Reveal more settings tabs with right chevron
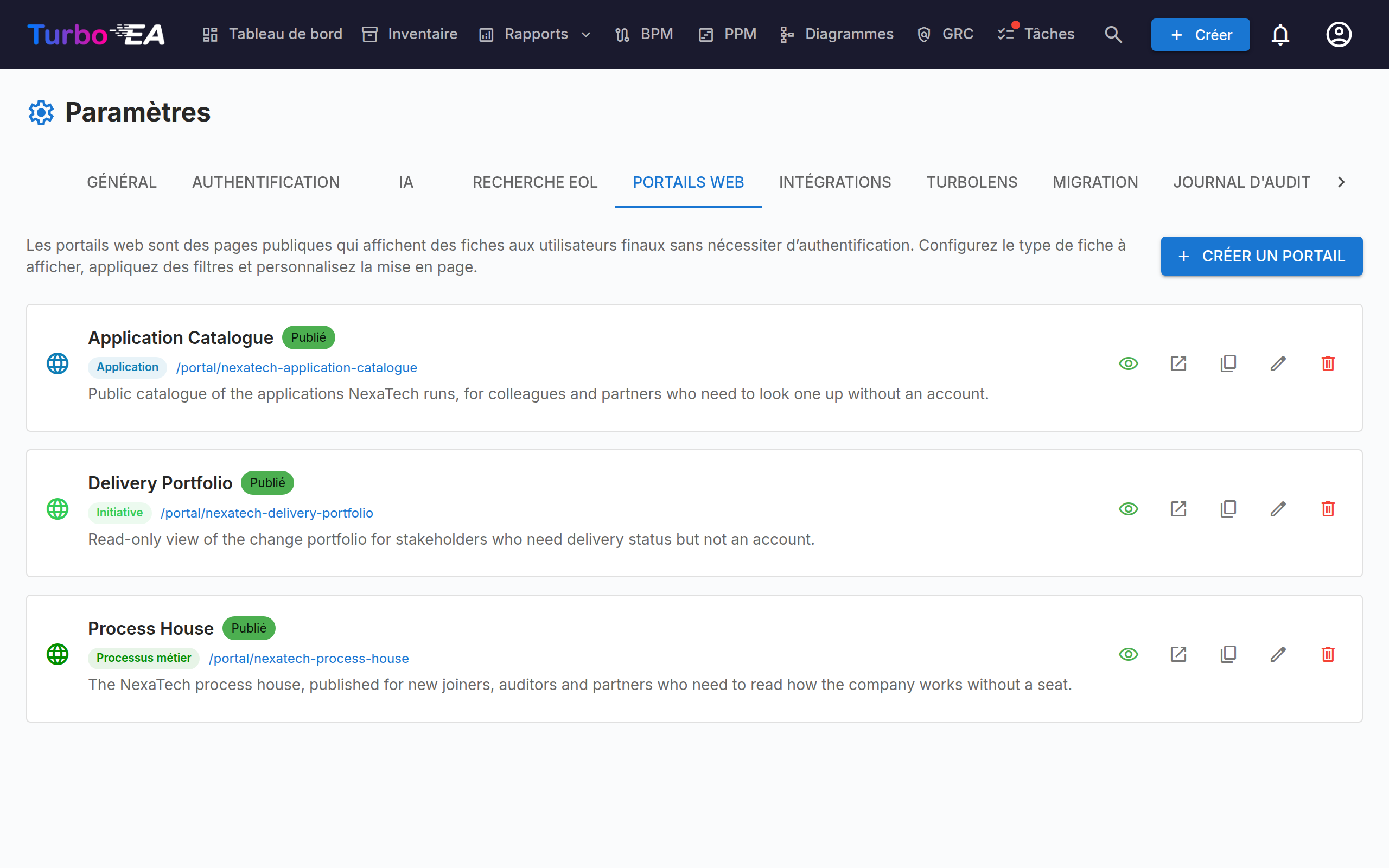1389x868 pixels. point(1341,182)
